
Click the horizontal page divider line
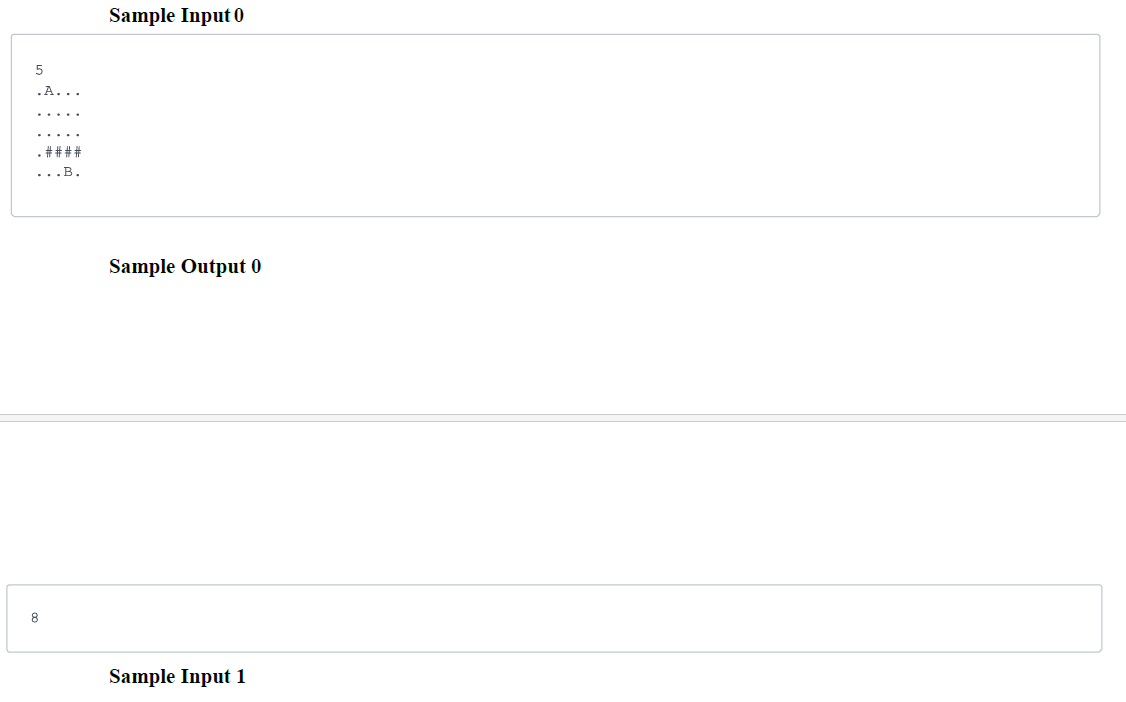click(563, 418)
